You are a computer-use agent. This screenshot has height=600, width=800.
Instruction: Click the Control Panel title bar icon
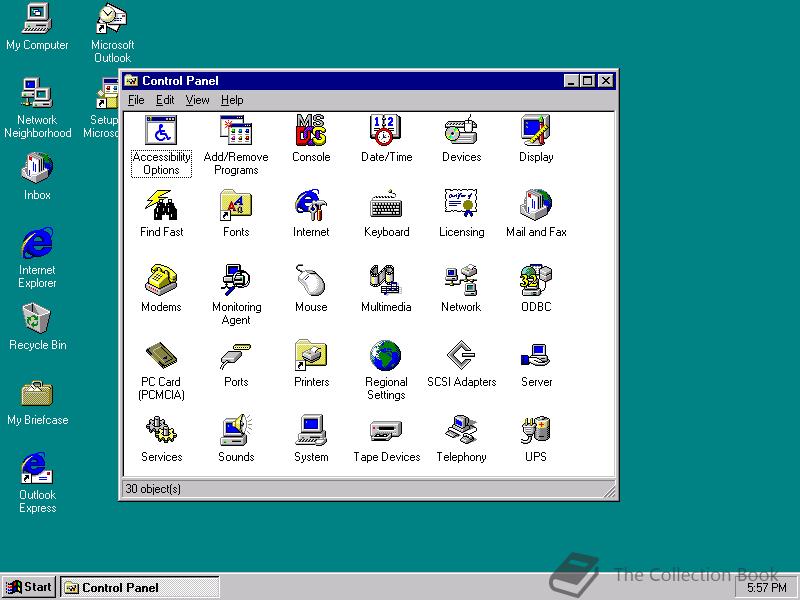coord(131,81)
